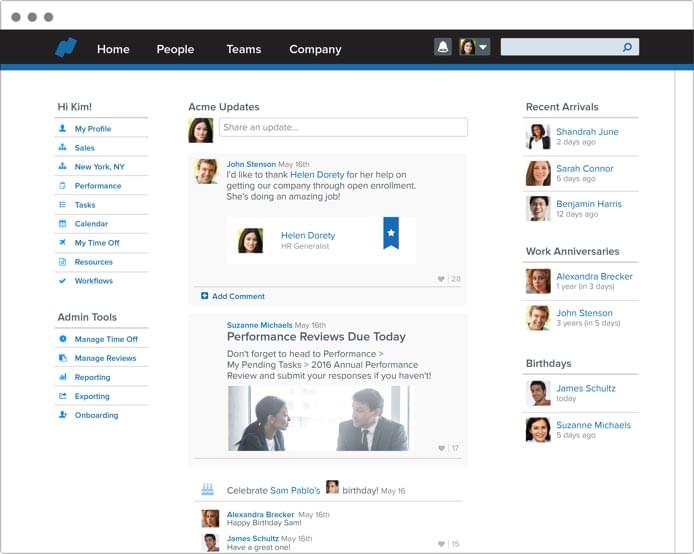
Task: Open Manage Reviews under Admin Tools
Action: [x=105, y=358]
